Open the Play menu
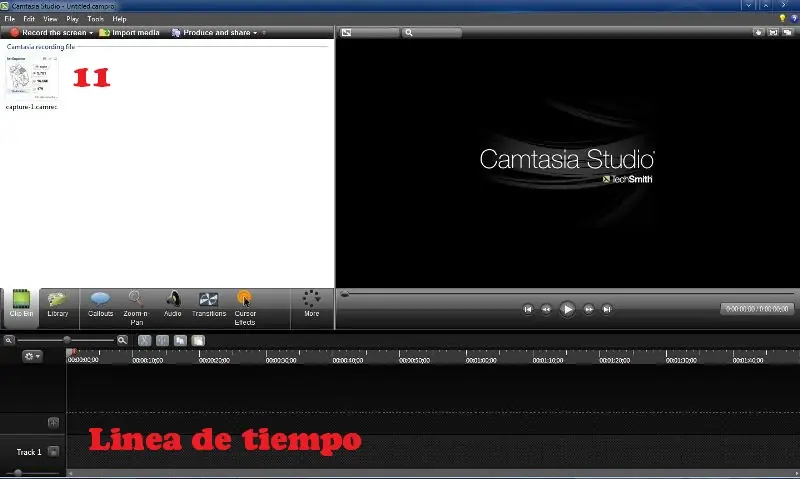The width and height of the screenshot is (800, 479). 72,19
